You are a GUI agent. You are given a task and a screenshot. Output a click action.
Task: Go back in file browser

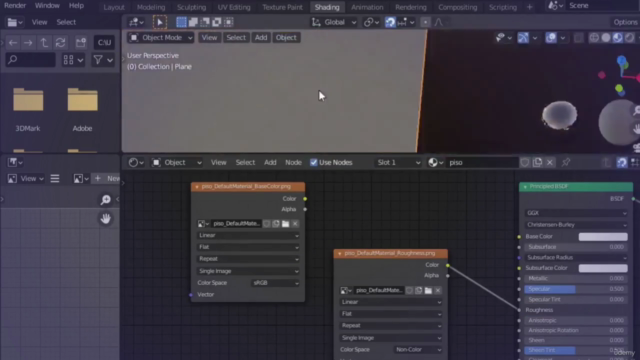(x=13, y=42)
